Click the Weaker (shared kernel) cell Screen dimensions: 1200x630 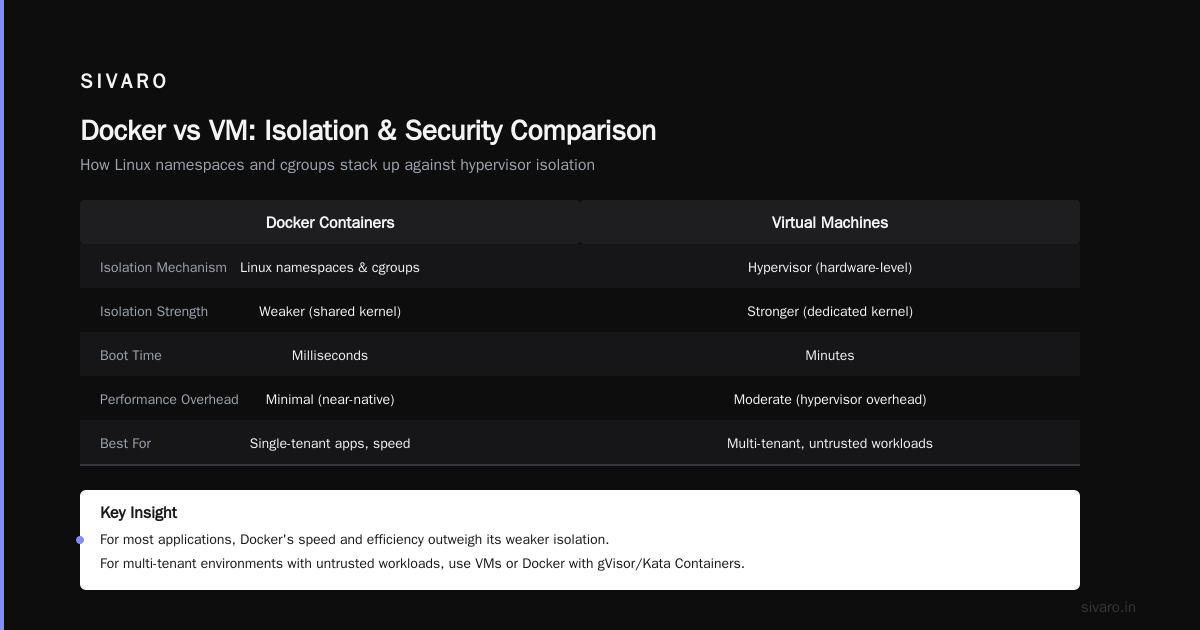[330, 312]
